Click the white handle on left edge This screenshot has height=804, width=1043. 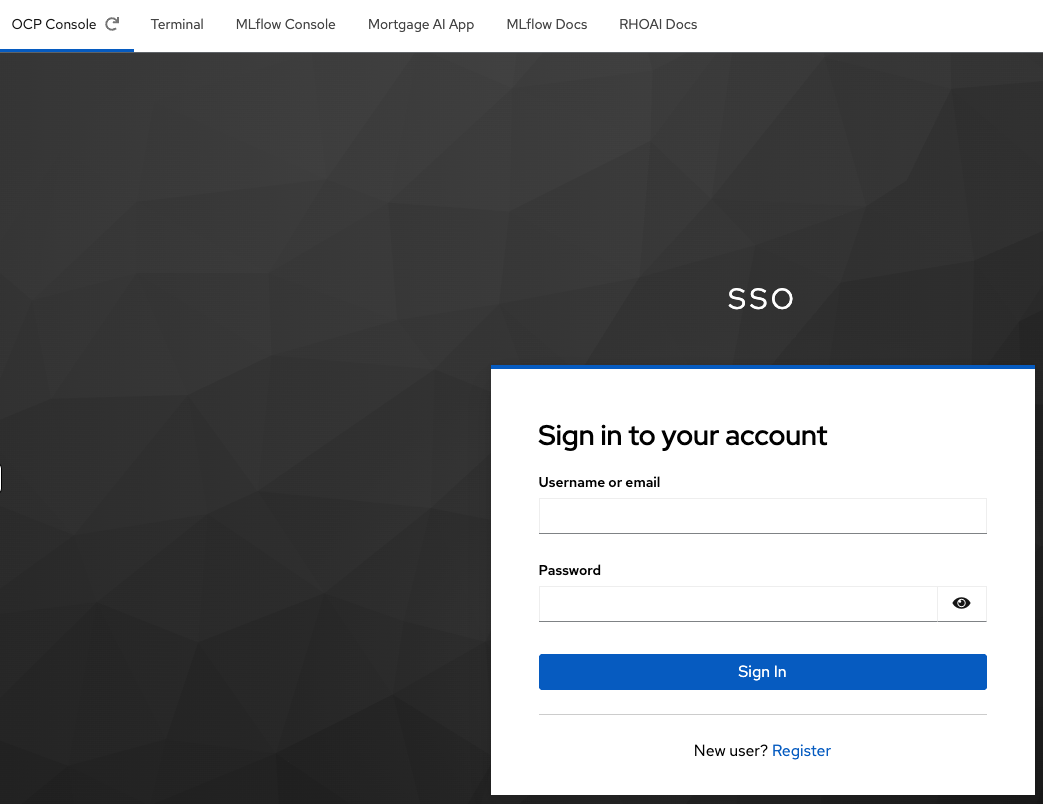[1, 479]
